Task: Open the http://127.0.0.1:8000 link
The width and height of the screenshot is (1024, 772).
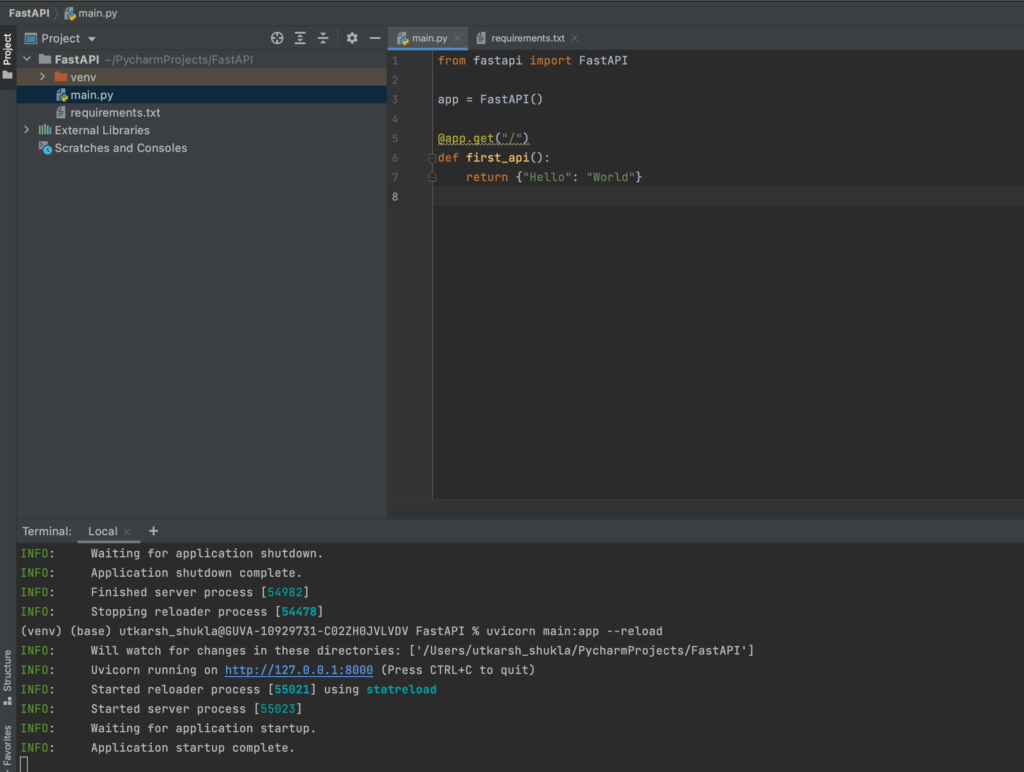Action: click(298, 670)
